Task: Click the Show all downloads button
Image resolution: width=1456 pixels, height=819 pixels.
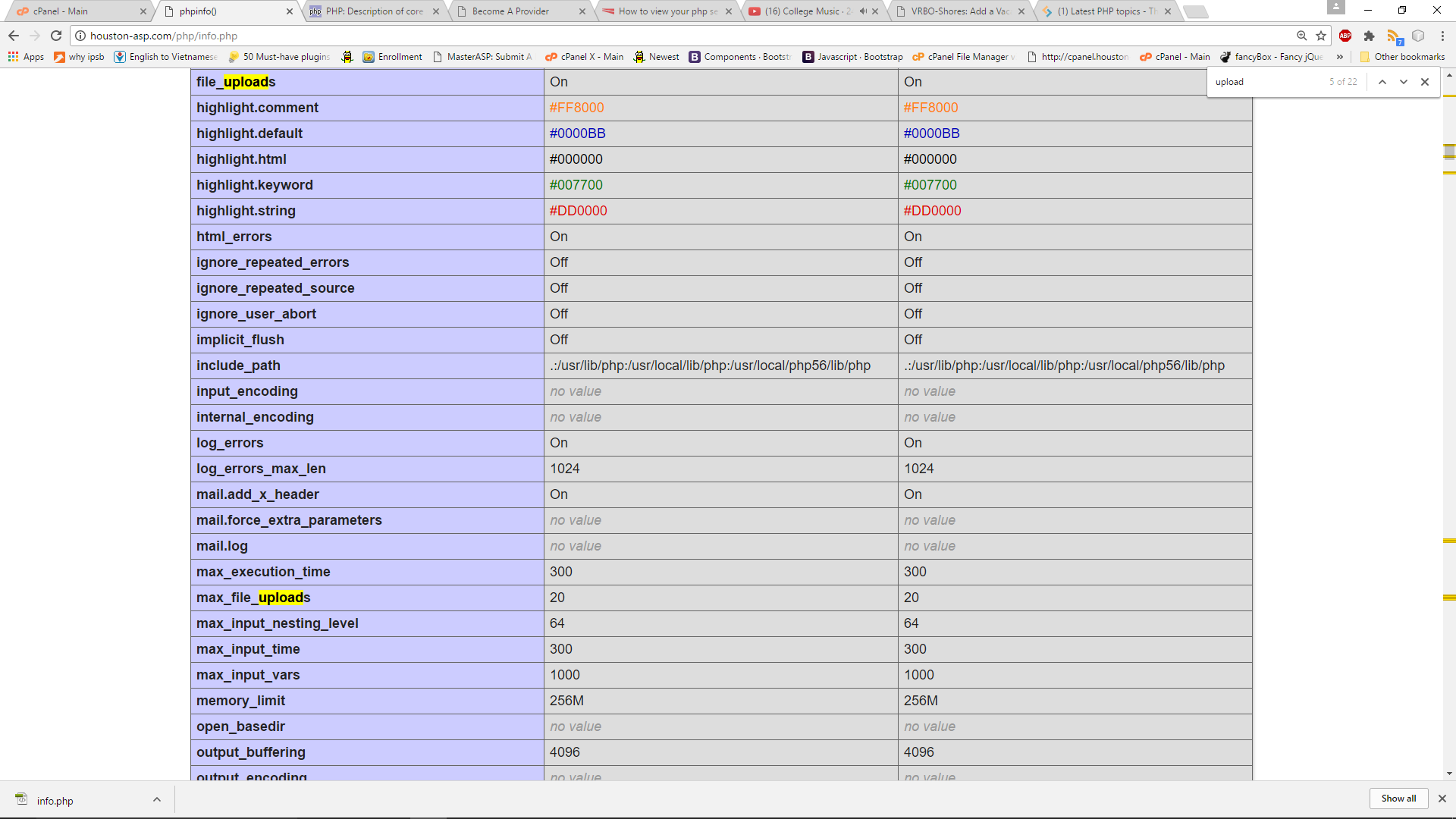Action: pos(1398,799)
